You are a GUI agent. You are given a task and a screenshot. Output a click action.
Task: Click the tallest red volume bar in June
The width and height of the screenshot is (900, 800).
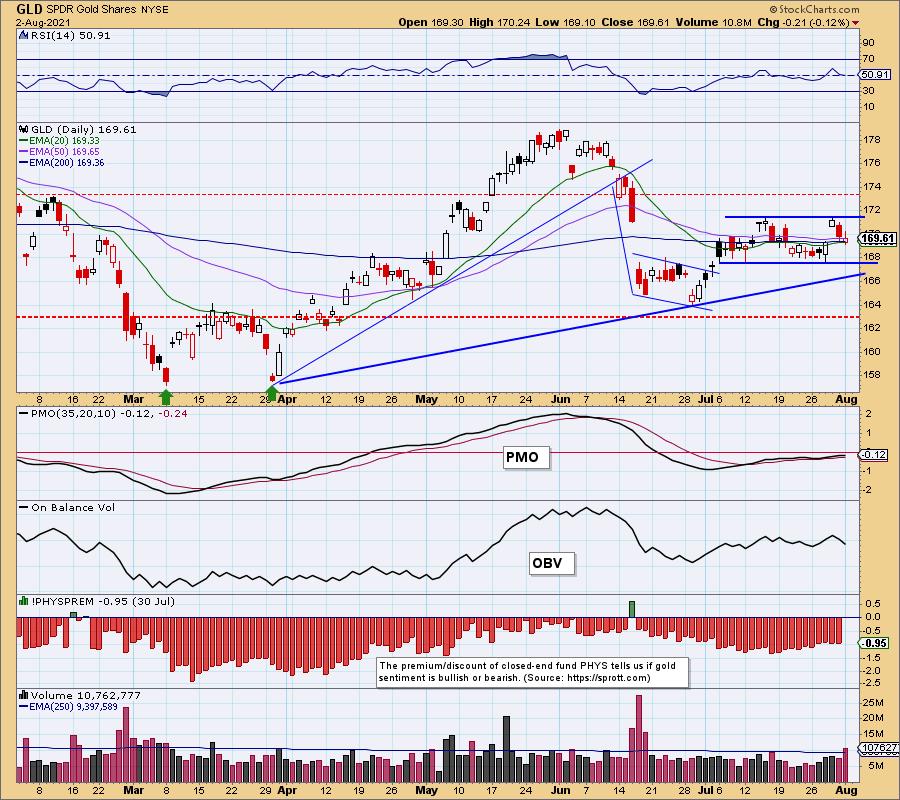(x=639, y=739)
